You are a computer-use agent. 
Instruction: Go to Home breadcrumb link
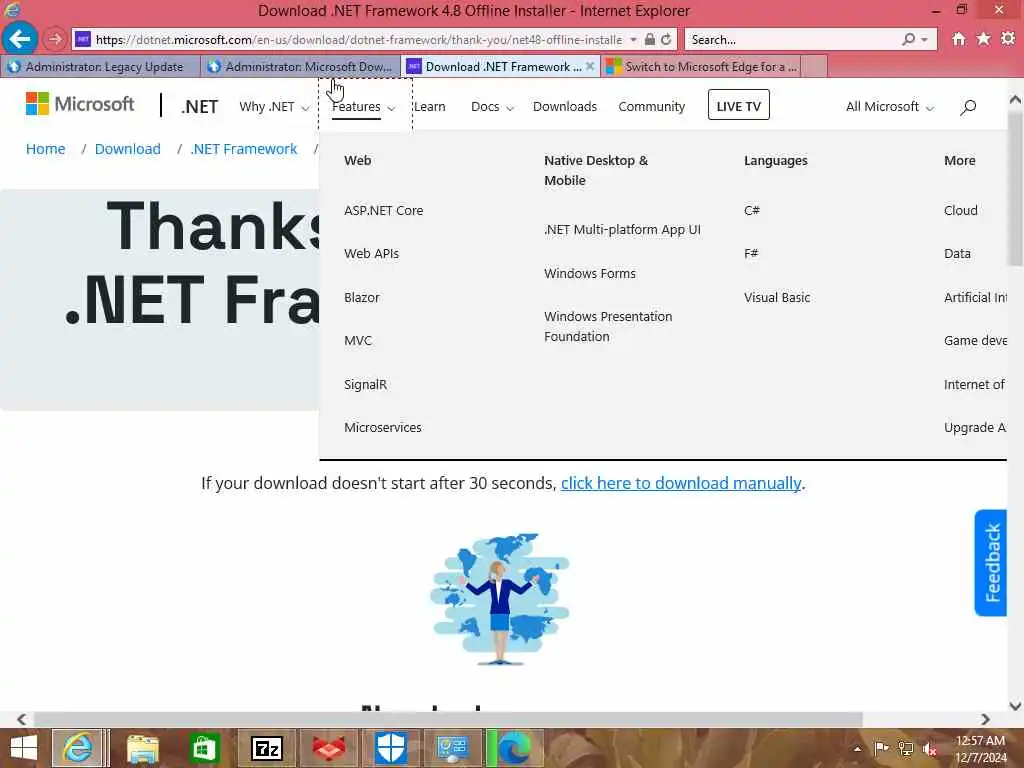pos(46,149)
